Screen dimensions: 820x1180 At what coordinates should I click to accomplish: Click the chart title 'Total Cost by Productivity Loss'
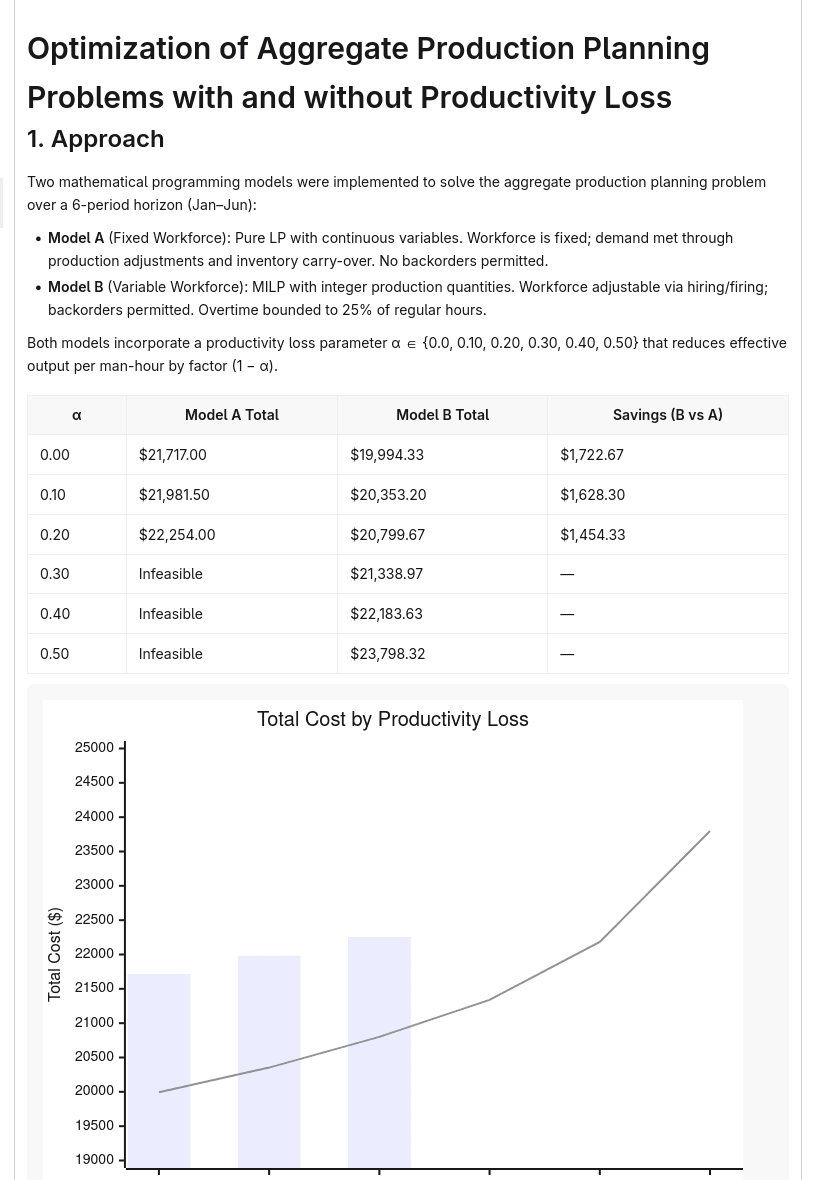coord(393,719)
